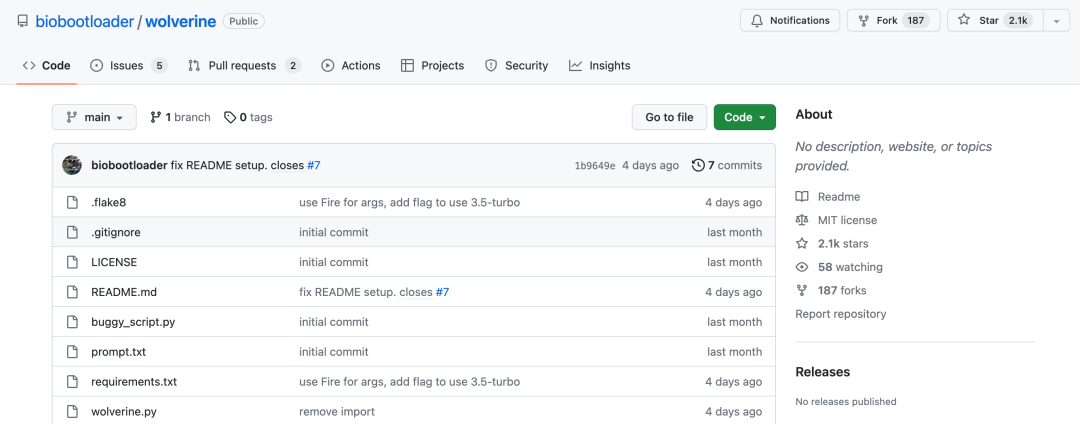Click the bell icon for Notifications
The width and height of the screenshot is (1080, 424).
coord(757,21)
